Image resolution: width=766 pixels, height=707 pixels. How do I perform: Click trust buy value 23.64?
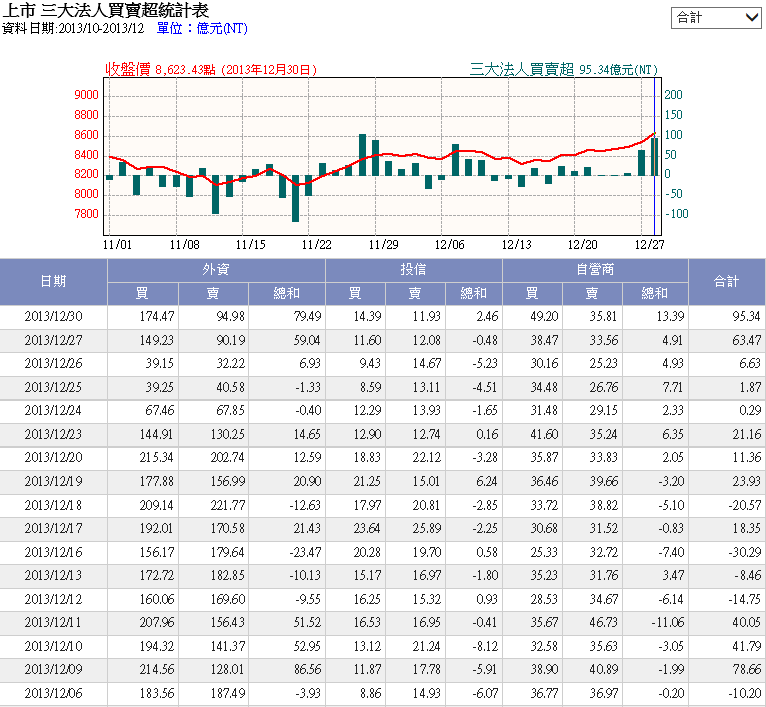point(367,529)
